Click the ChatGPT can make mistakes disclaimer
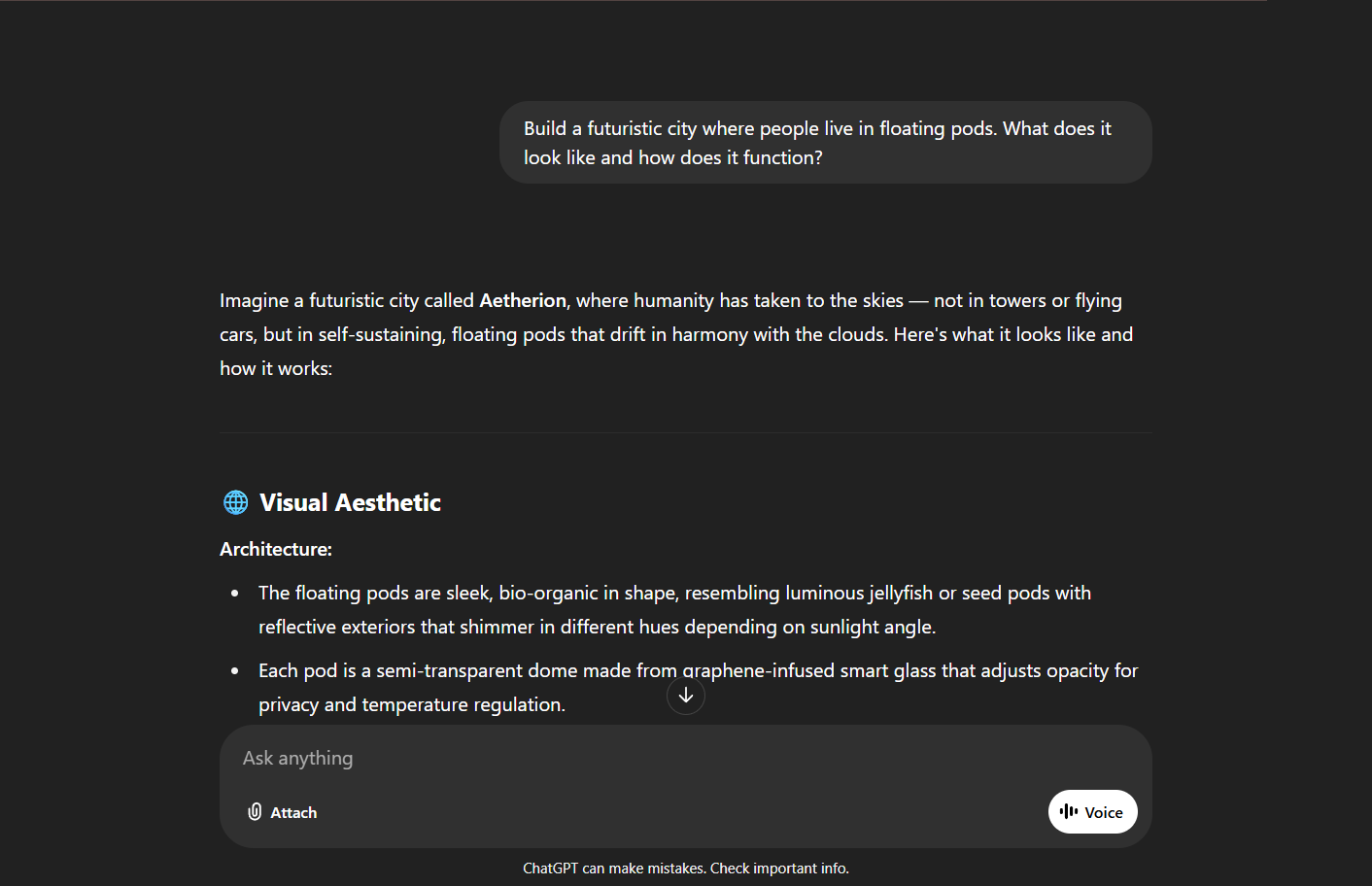 click(x=615, y=869)
